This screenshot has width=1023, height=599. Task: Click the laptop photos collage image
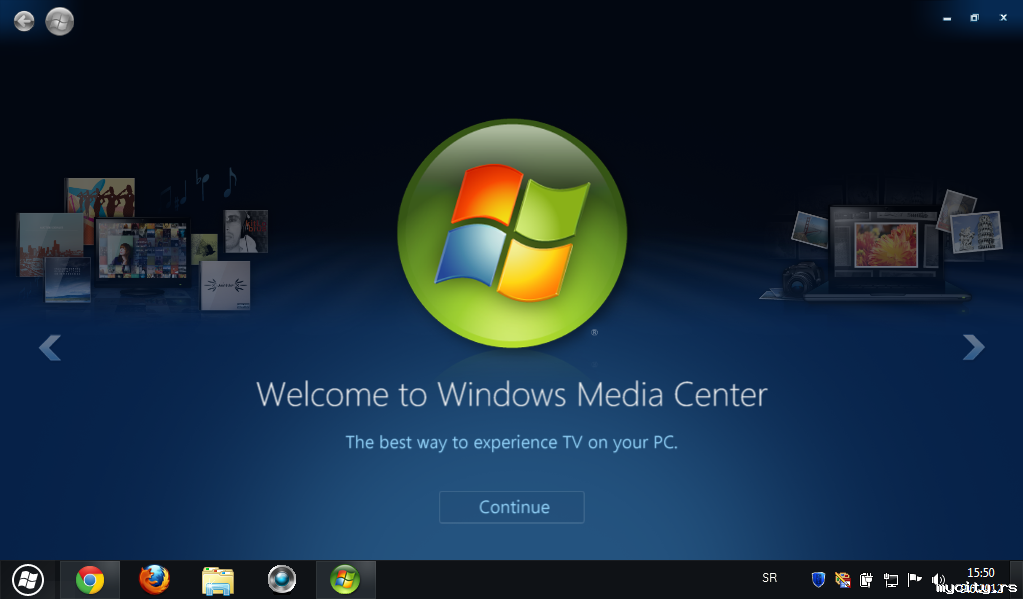[882, 245]
